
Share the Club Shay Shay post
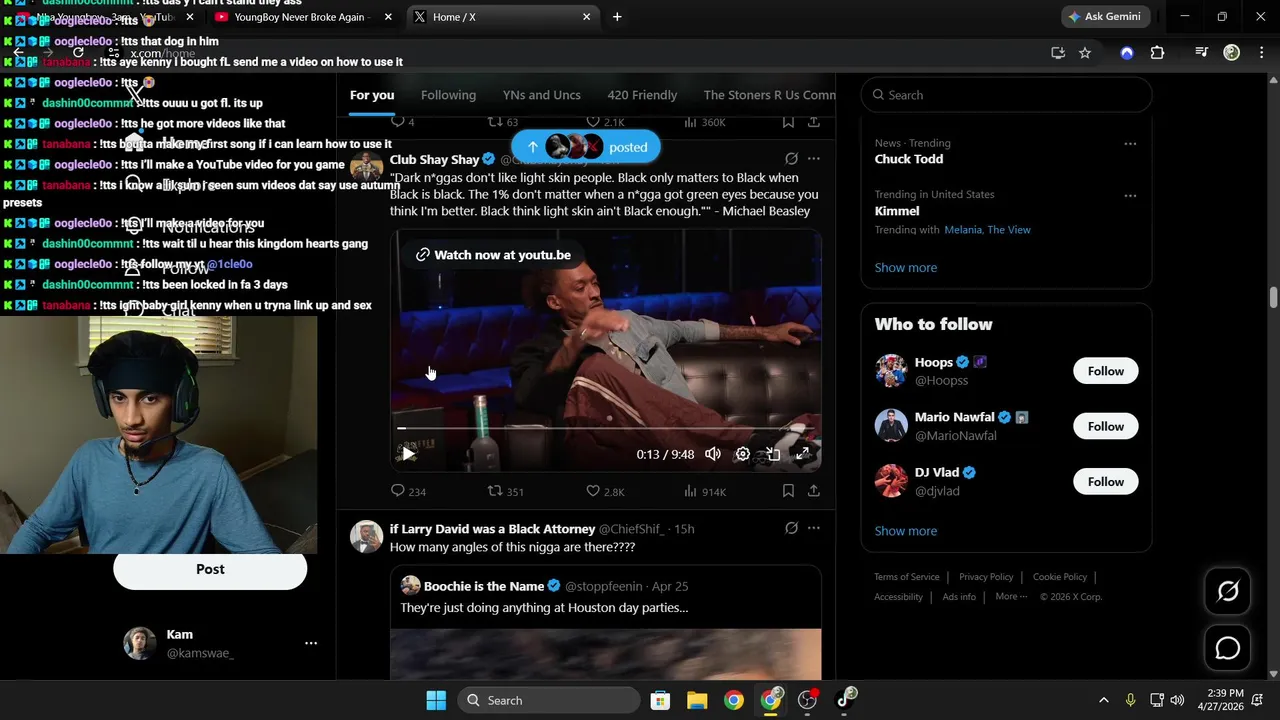[x=814, y=491]
